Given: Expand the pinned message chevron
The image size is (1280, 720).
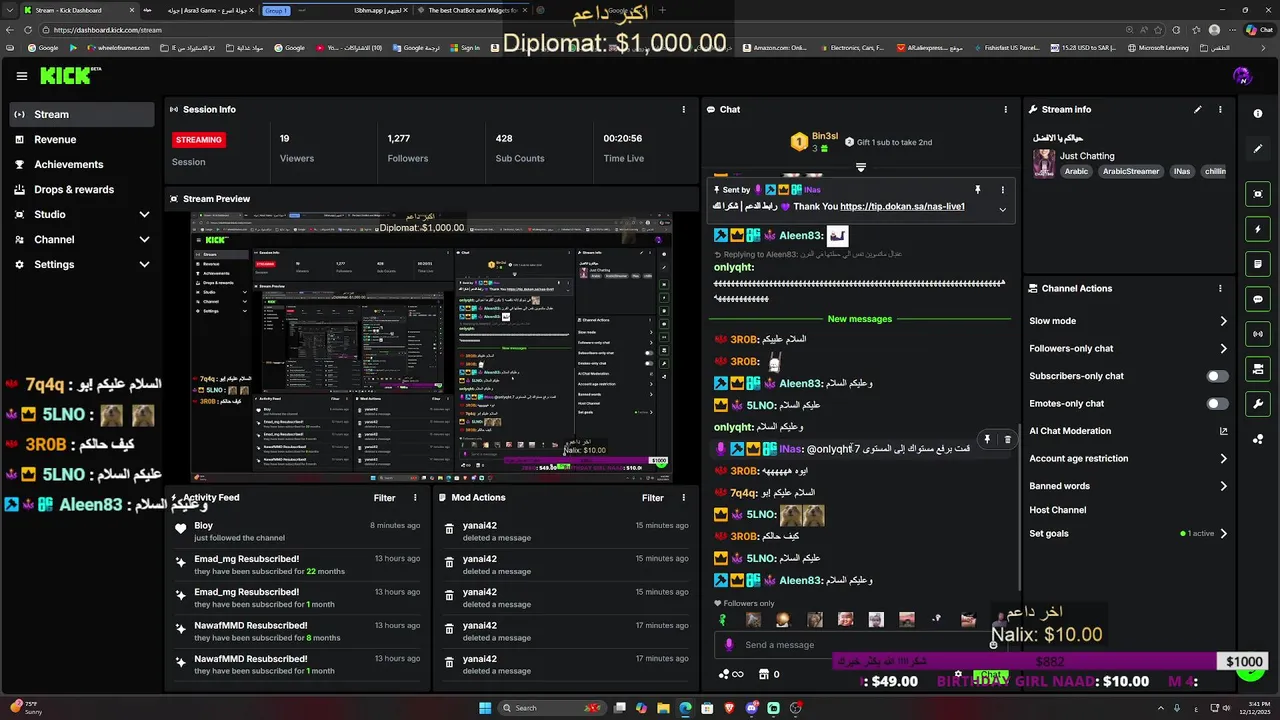Looking at the screenshot, I should 1003,209.
